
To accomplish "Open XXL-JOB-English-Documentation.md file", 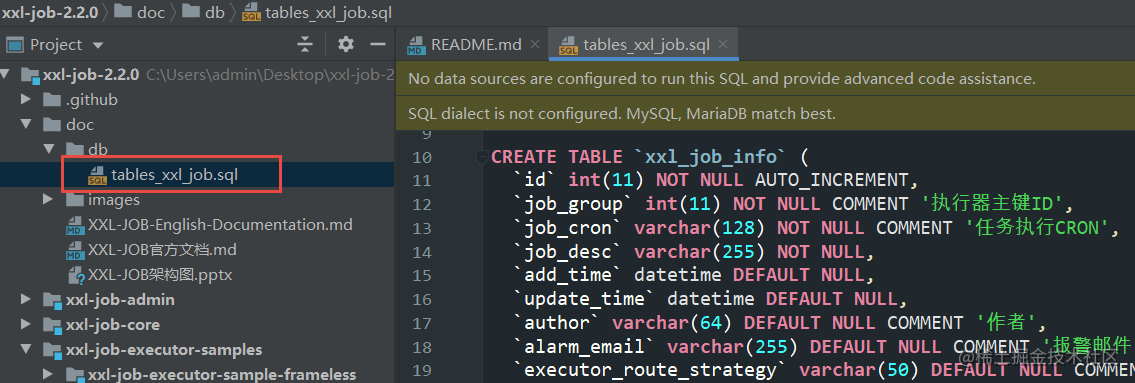I will coord(220,224).
